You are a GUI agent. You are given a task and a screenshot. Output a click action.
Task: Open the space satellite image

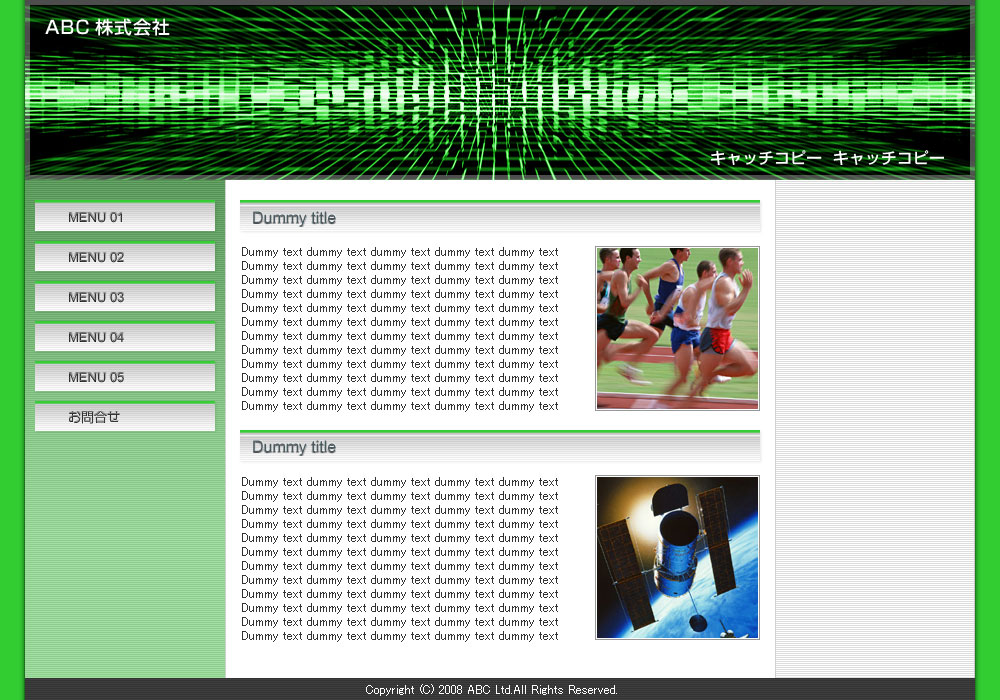click(677, 557)
